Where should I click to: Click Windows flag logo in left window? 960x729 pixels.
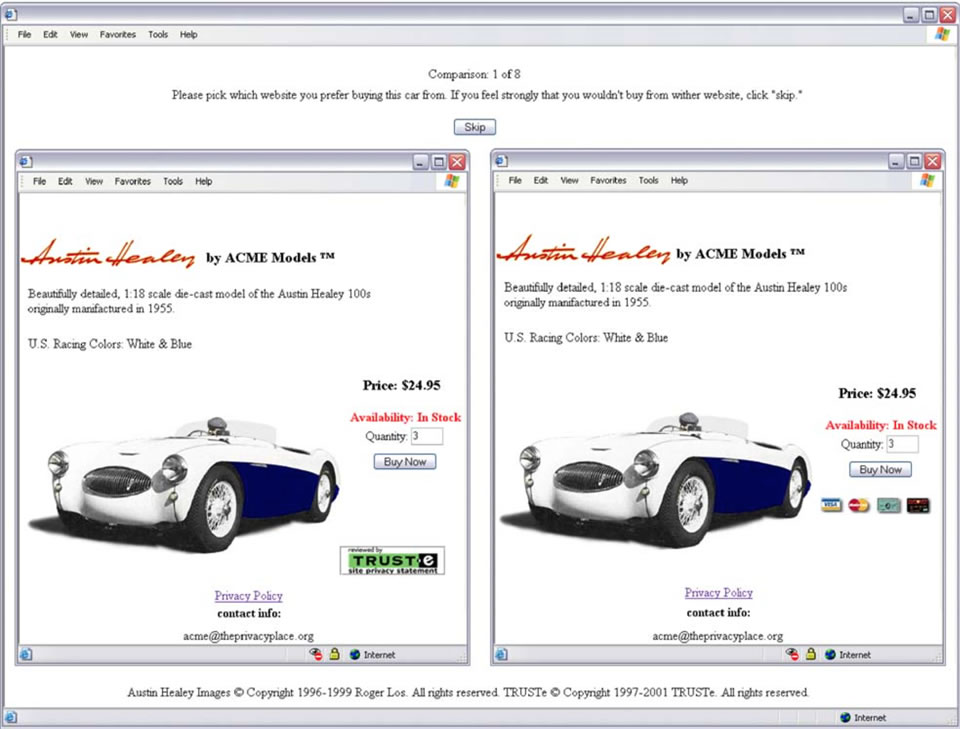452,181
